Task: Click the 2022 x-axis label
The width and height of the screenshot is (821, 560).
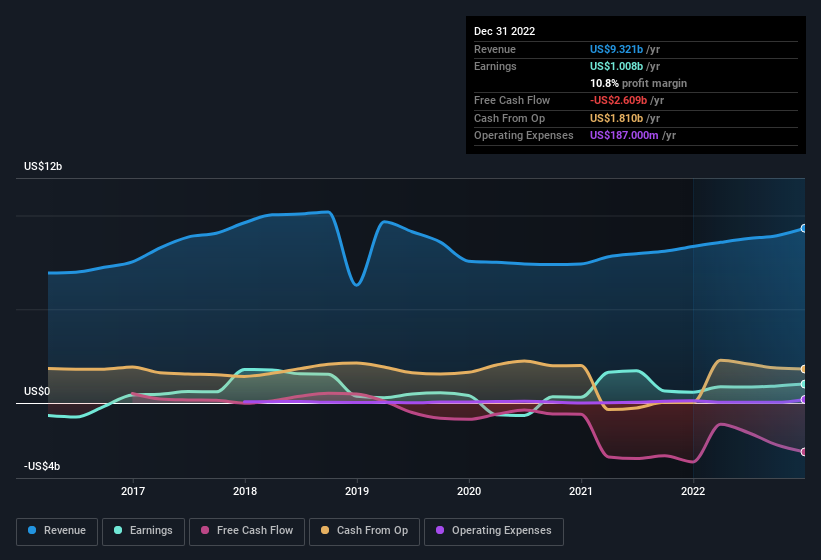Action: (x=693, y=491)
